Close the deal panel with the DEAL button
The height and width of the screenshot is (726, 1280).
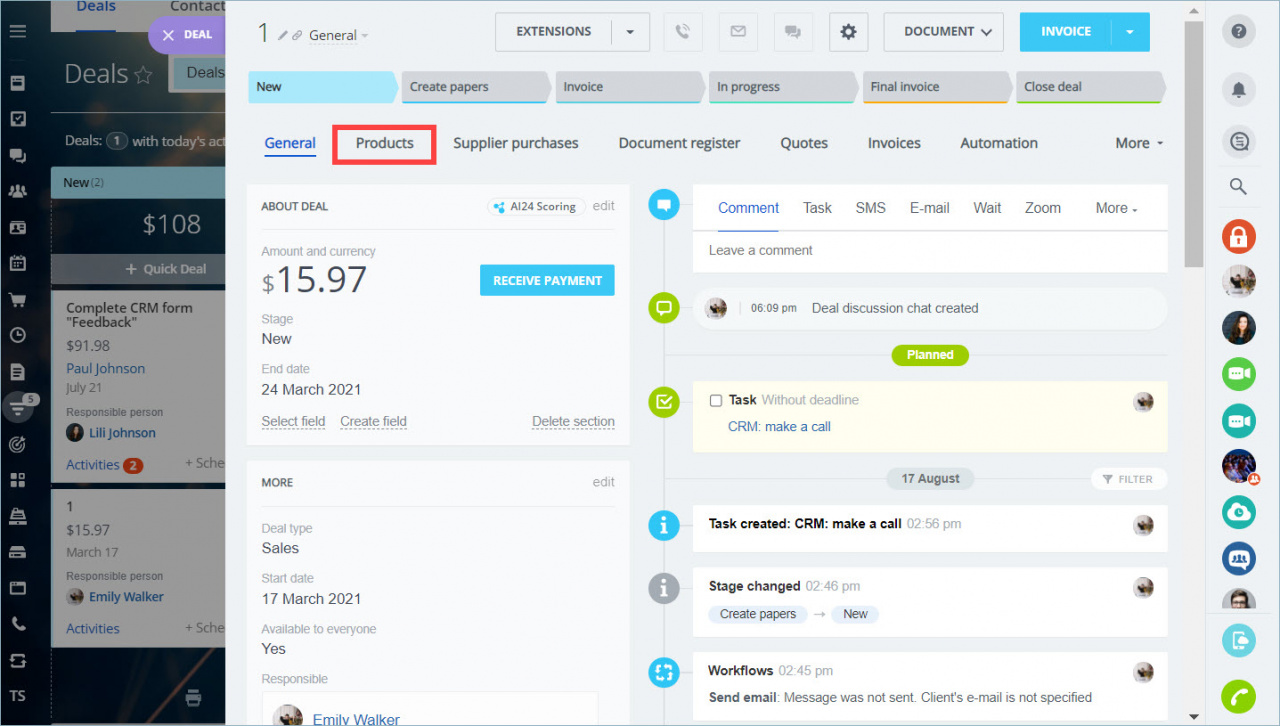click(187, 35)
